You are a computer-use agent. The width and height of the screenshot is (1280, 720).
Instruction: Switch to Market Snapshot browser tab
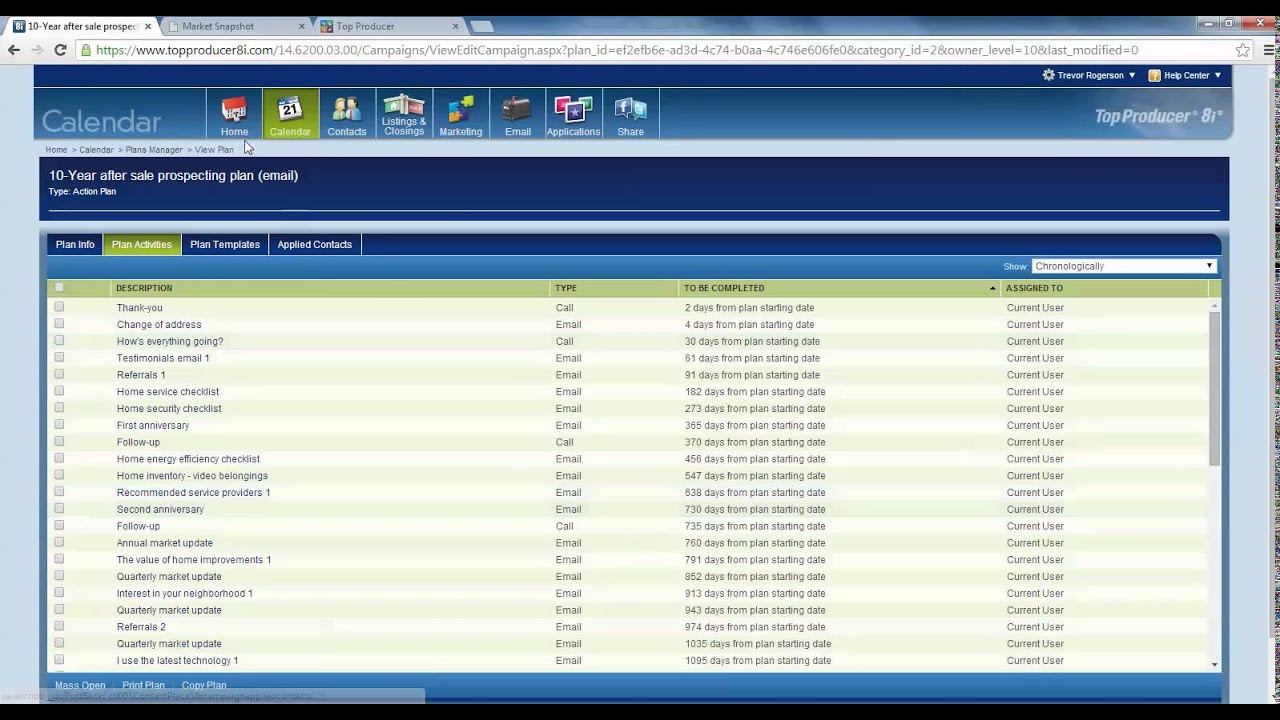coord(238,26)
